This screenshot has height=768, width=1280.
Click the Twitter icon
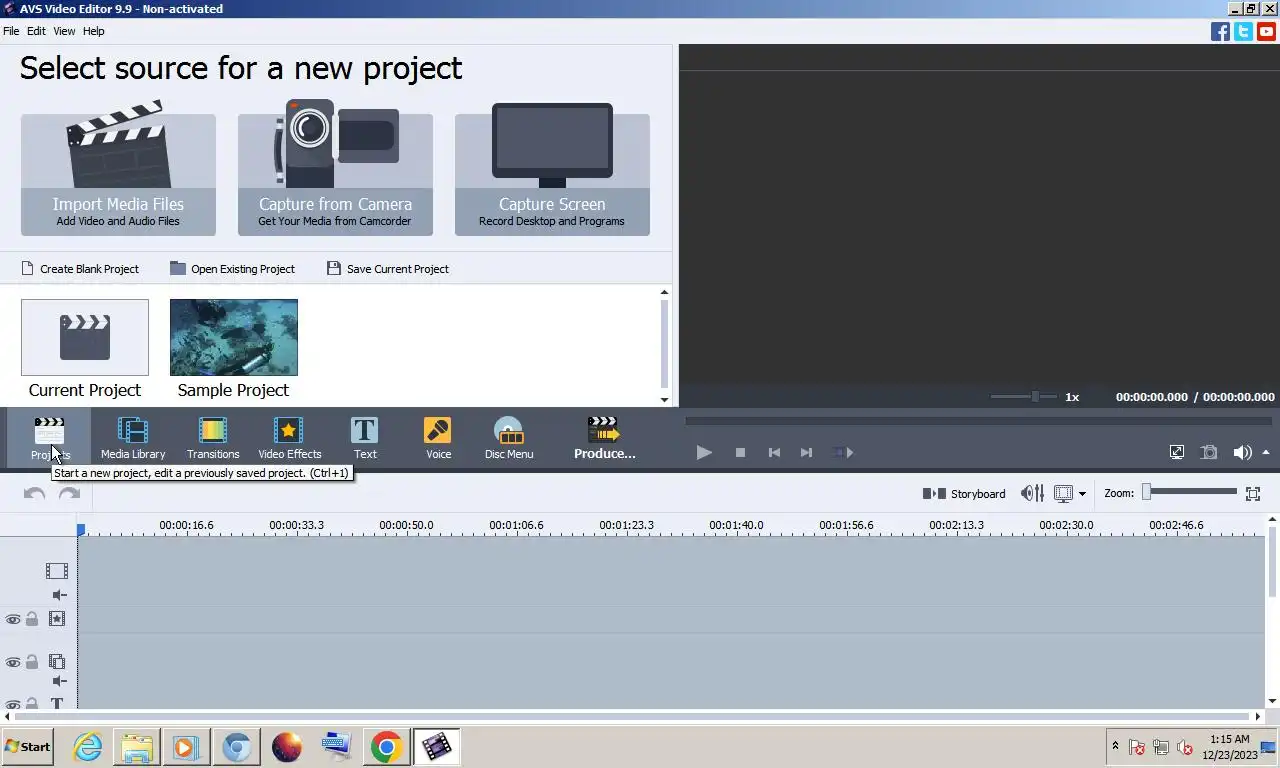click(x=1243, y=31)
